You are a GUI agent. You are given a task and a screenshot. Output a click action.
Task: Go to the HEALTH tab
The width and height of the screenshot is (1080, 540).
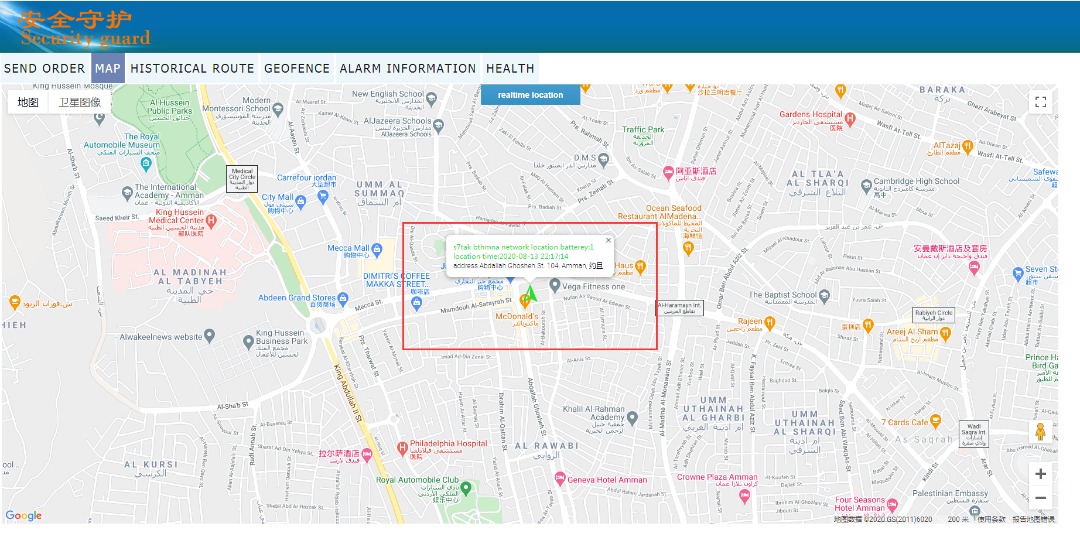(510, 68)
